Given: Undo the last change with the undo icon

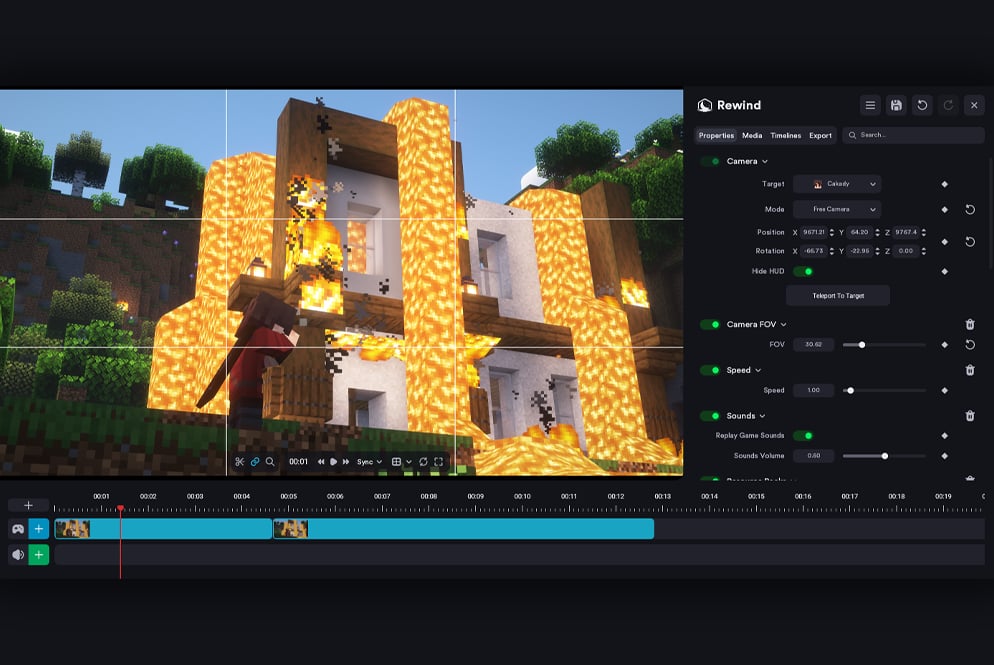Looking at the screenshot, I should [x=922, y=105].
